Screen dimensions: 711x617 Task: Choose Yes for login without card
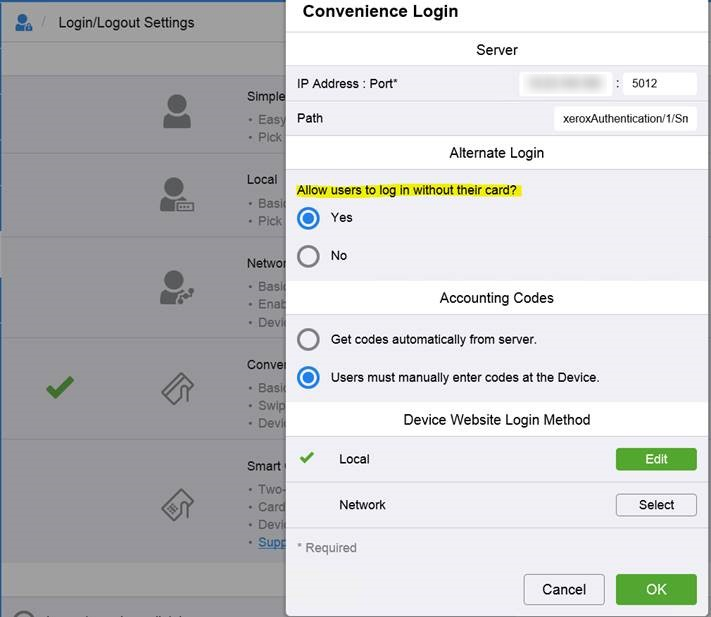[x=309, y=218]
